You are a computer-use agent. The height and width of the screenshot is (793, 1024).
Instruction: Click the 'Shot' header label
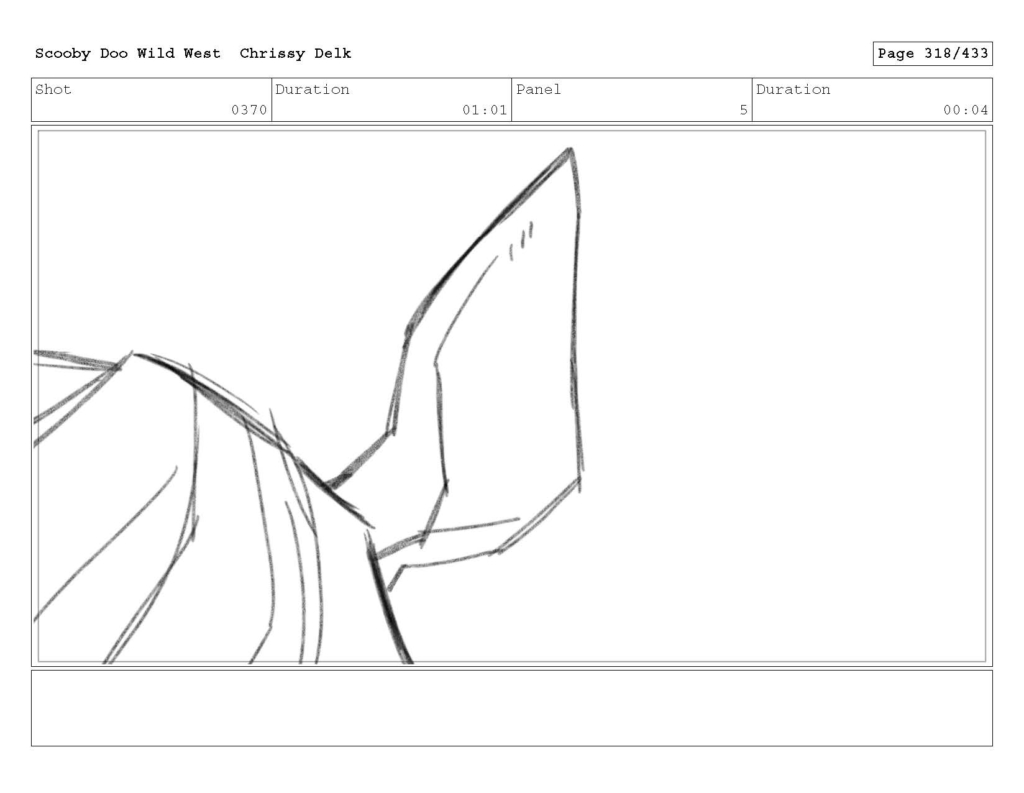[x=53, y=89]
